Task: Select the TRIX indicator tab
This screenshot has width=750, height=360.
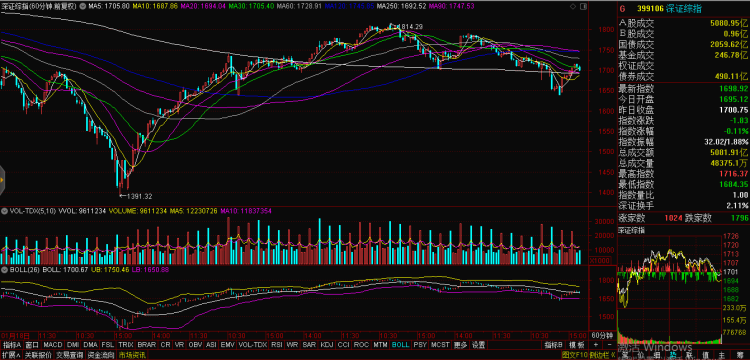Action: (126, 345)
